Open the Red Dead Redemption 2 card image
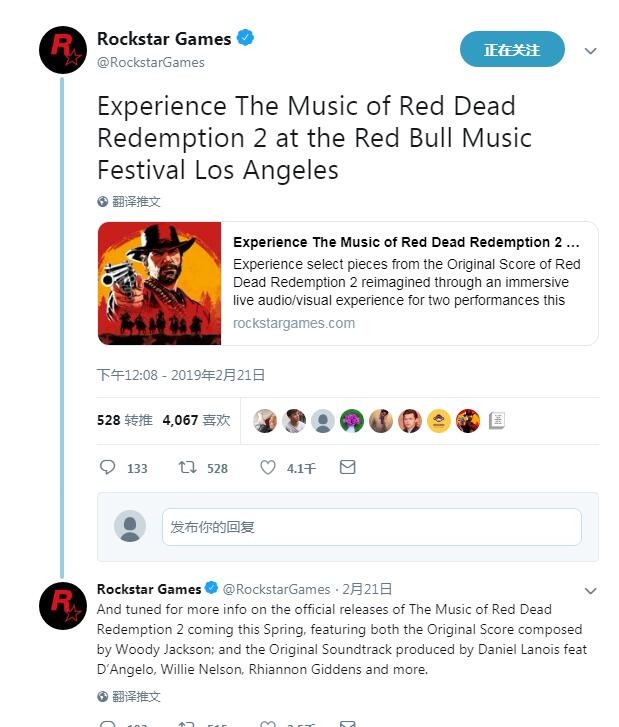Image resolution: width=619 pixels, height=727 pixels. (x=160, y=283)
